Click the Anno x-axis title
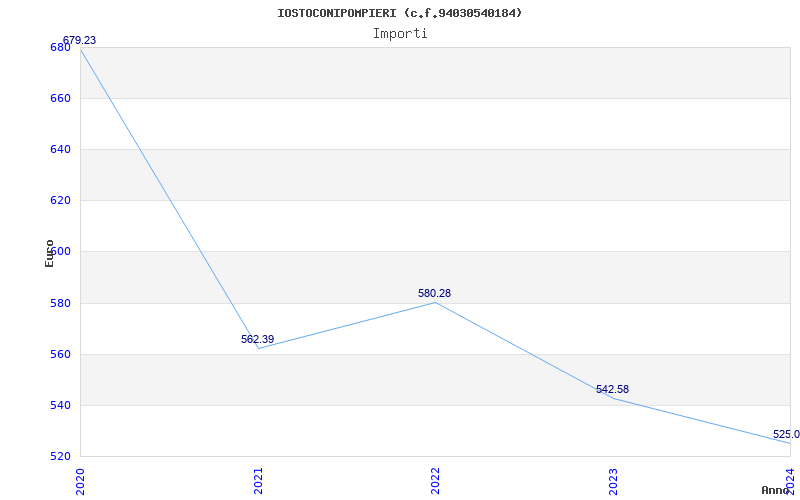This screenshot has width=800, height=500. [776, 491]
